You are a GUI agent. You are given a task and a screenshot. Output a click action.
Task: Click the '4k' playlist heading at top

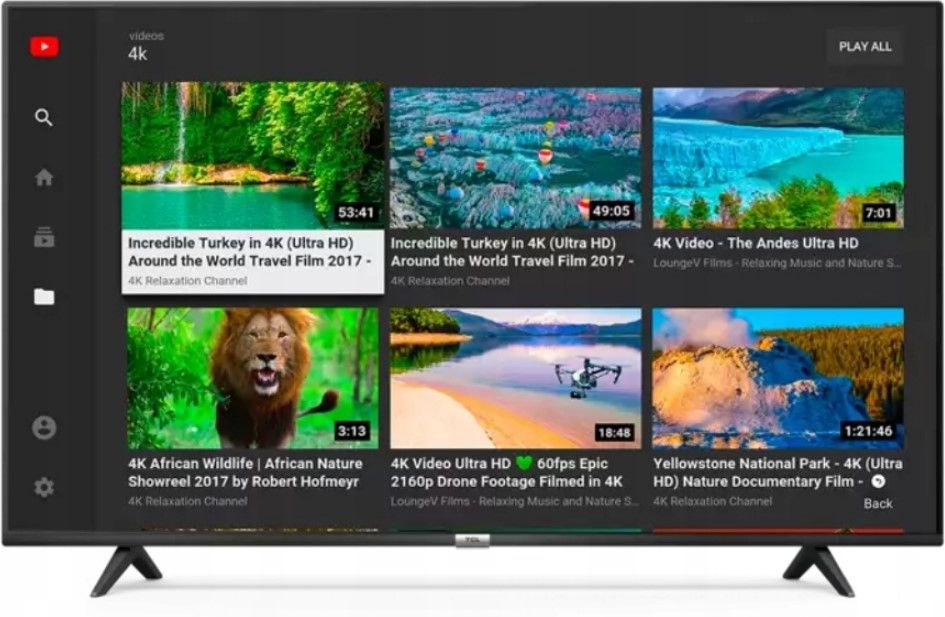[138, 54]
